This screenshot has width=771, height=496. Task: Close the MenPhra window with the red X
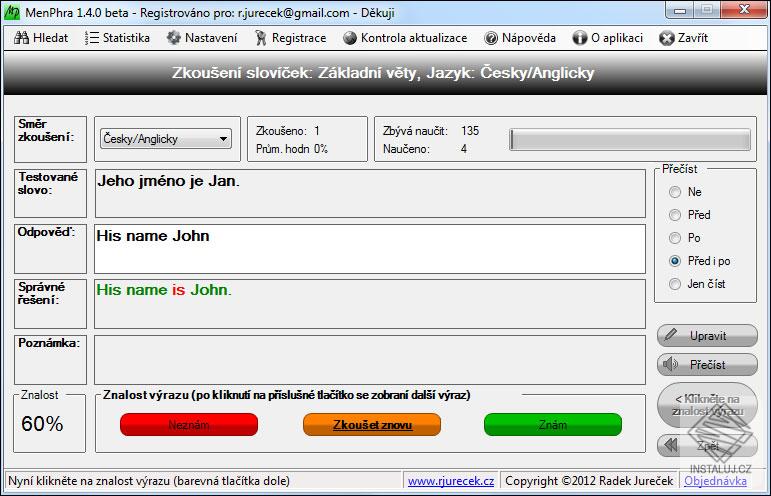coord(744,10)
